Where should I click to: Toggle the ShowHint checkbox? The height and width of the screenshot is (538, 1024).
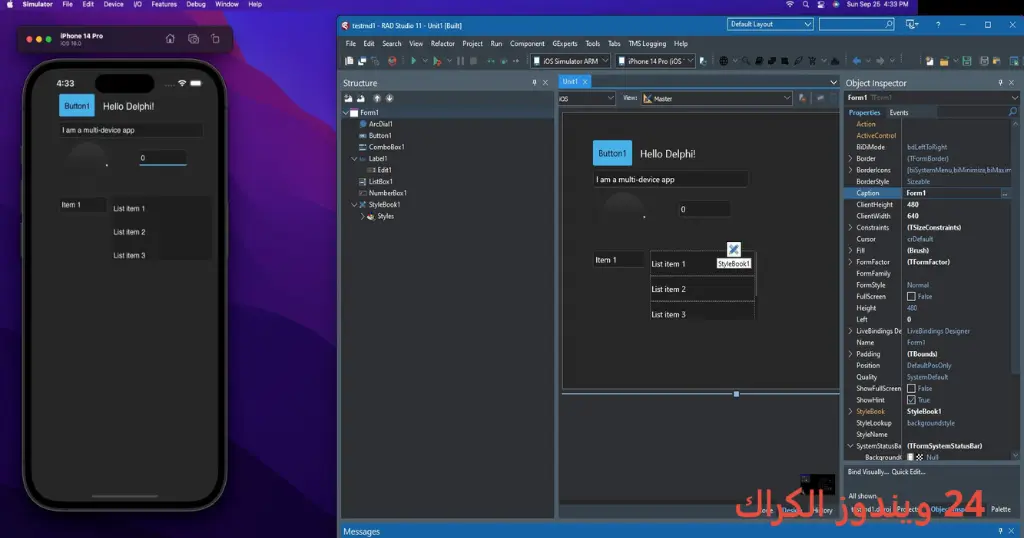(x=911, y=400)
